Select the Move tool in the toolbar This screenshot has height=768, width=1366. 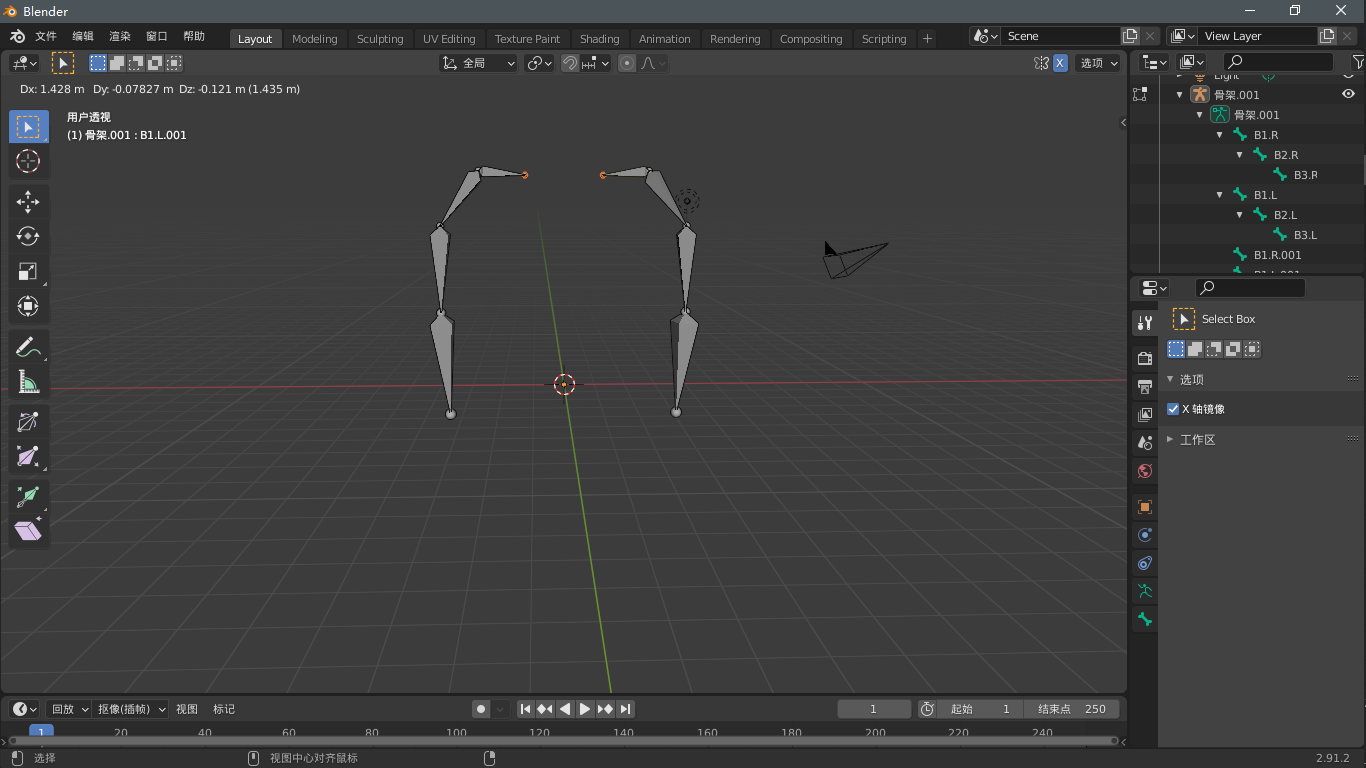click(29, 201)
